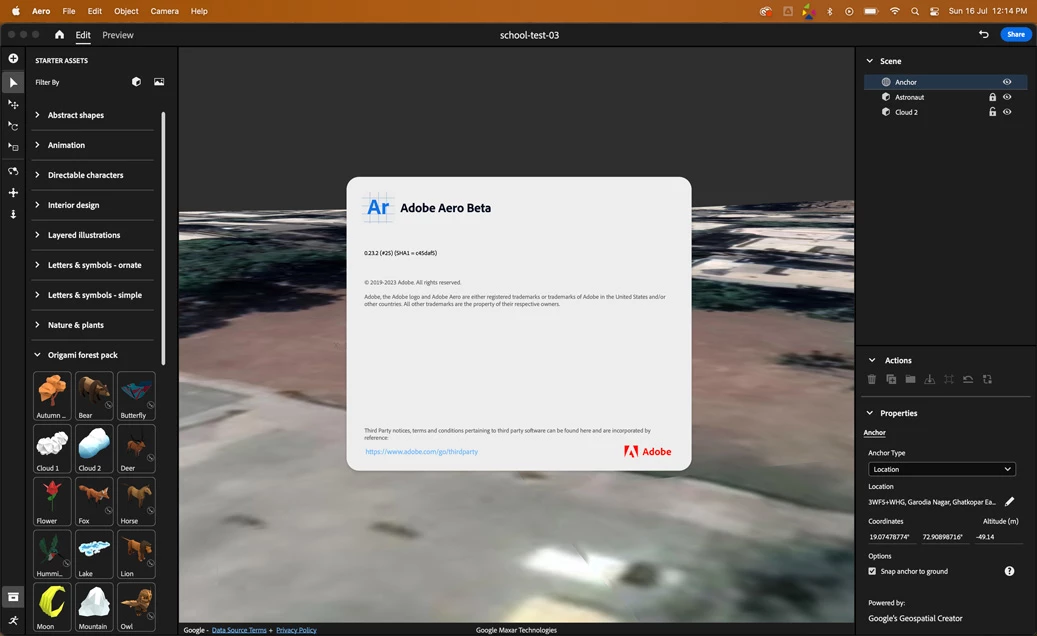This screenshot has width=1037, height=636.
Task: Open the Help menu
Action: tap(199, 11)
